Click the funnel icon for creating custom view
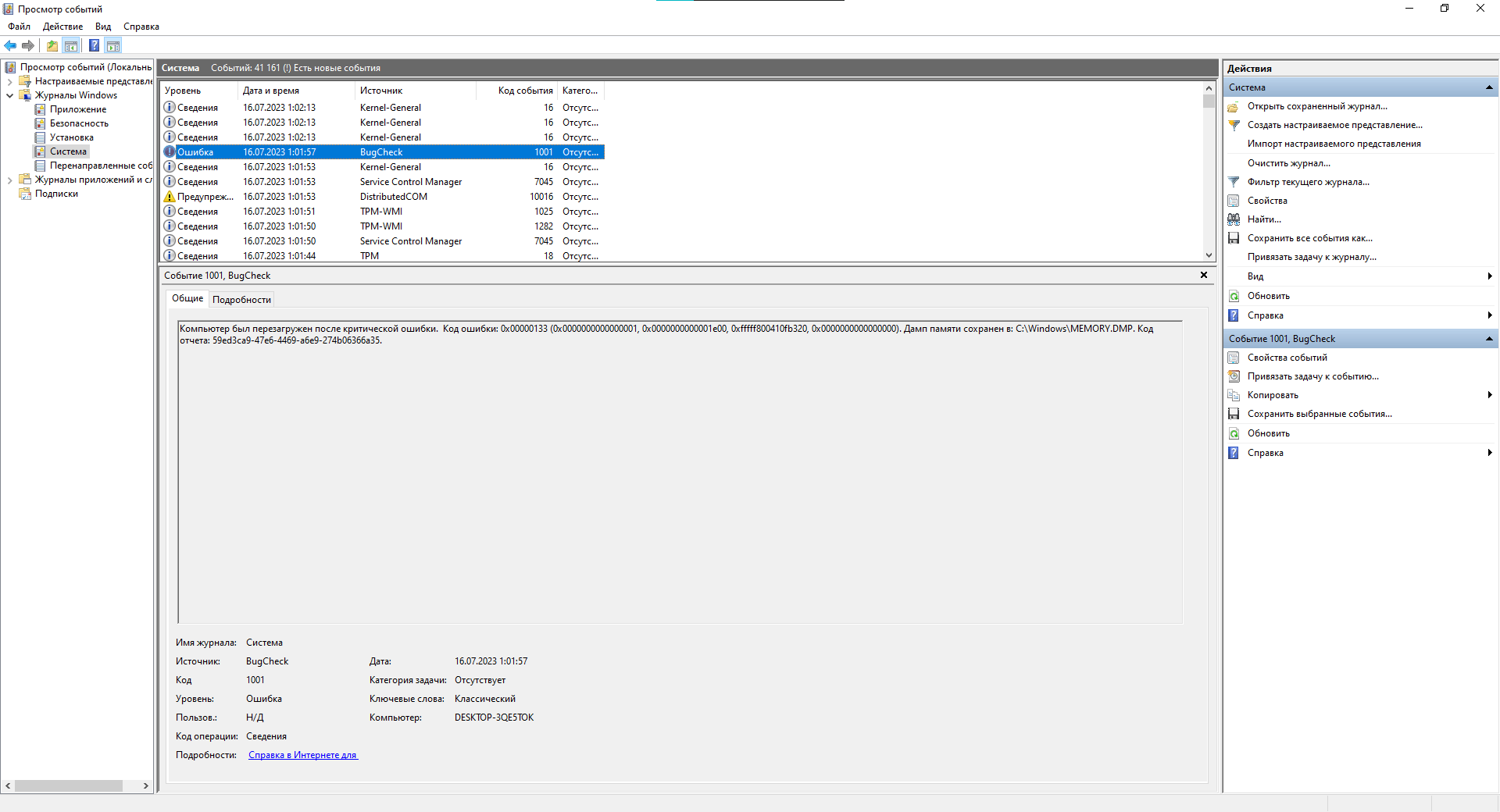The image size is (1500, 812). (x=1234, y=126)
